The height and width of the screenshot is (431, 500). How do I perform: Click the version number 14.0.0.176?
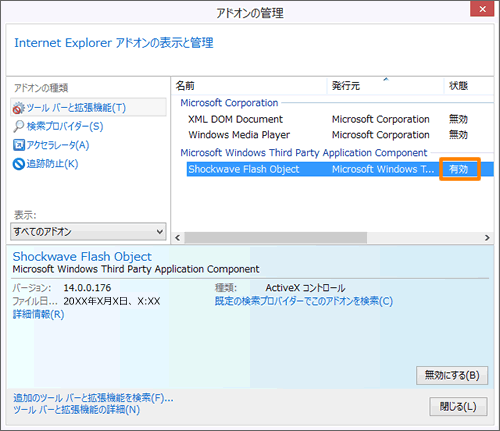point(87,288)
